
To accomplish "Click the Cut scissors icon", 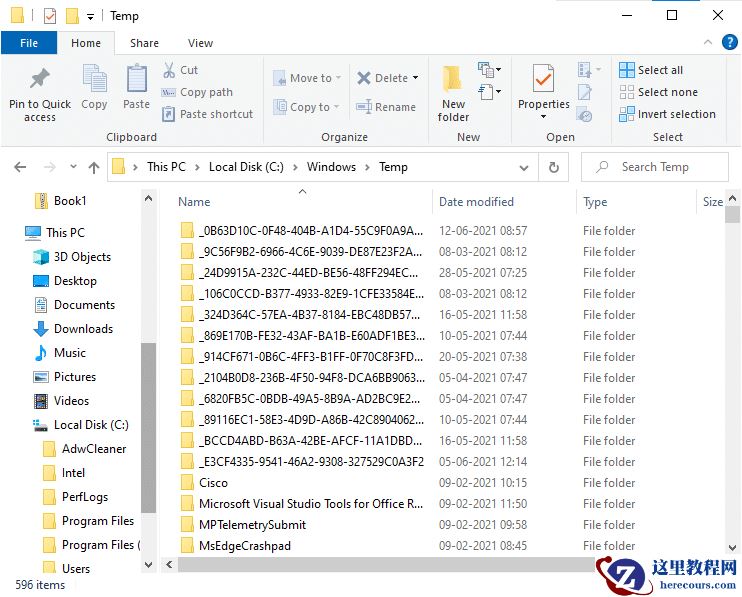I will pyautogui.click(x=169, y=70).
